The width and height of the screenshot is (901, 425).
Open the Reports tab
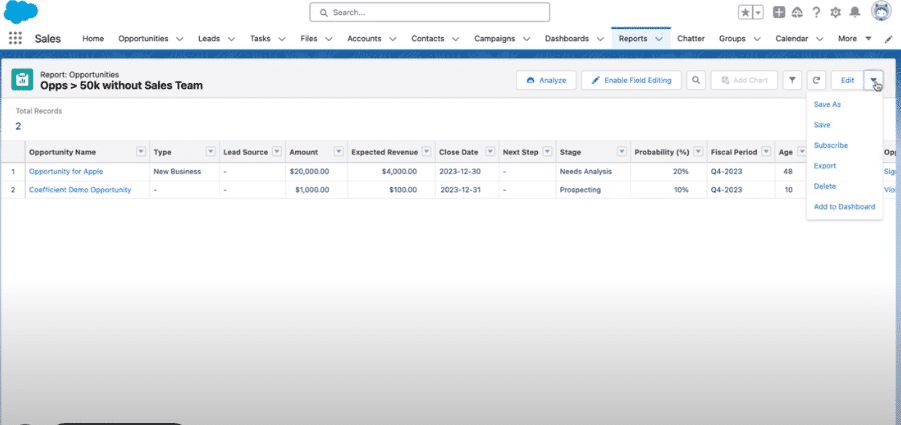(633, 38)
